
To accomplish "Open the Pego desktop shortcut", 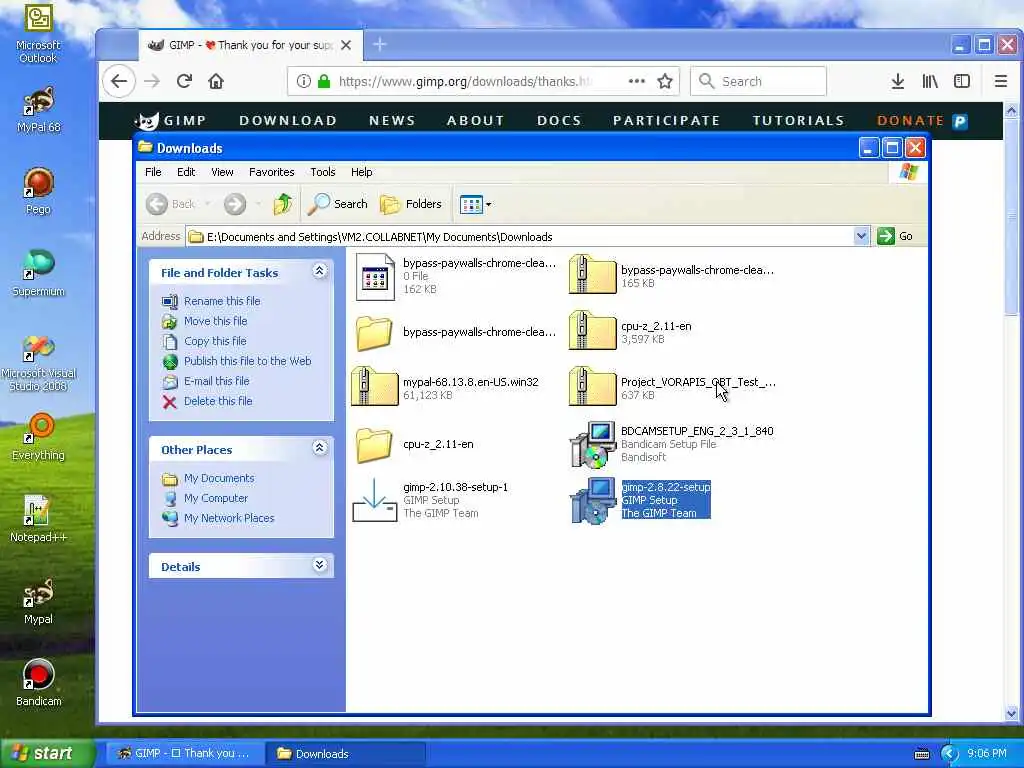I will pyautogui.click(x=38, y=191).
